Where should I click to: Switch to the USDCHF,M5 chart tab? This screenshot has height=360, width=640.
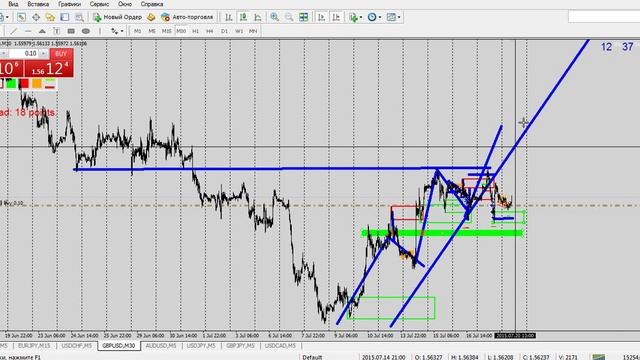click(x=76, y=346)
